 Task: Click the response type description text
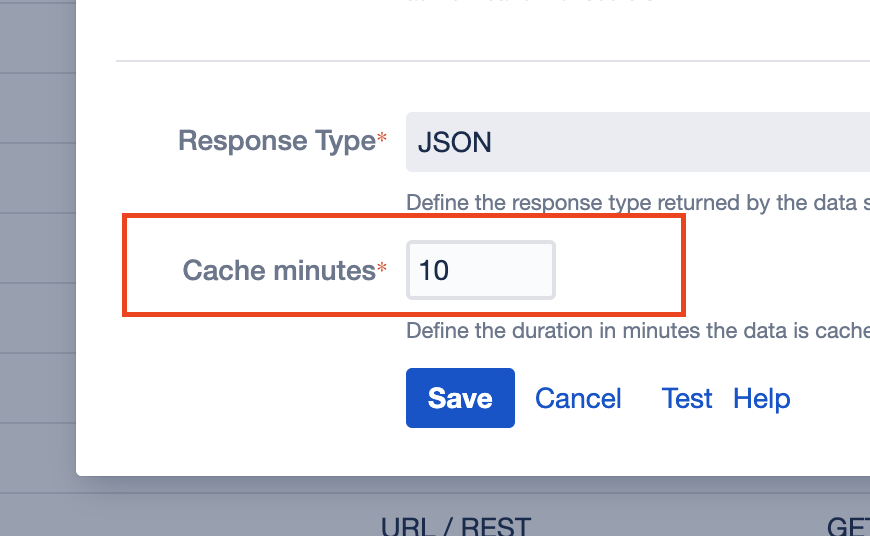point(637,203)
